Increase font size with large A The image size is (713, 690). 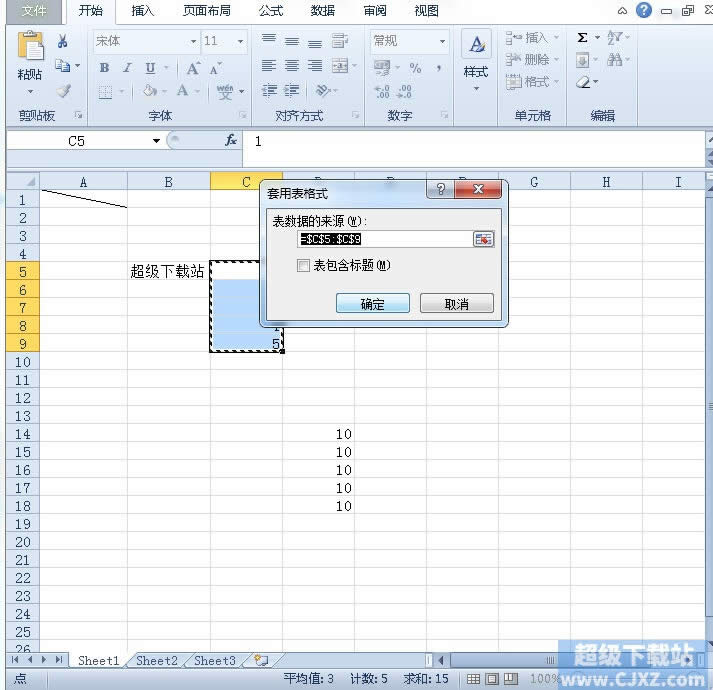[x=193, y=69]
